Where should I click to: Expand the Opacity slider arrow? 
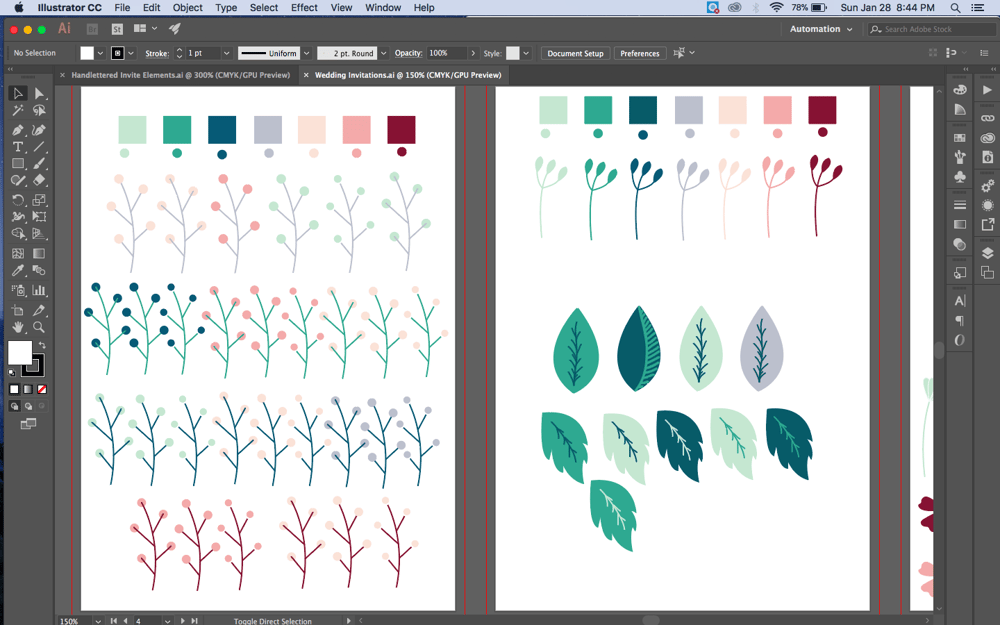473,54
